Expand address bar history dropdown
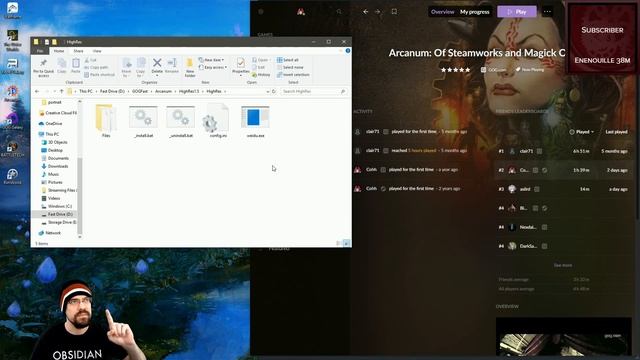 [x=267, y=91]
